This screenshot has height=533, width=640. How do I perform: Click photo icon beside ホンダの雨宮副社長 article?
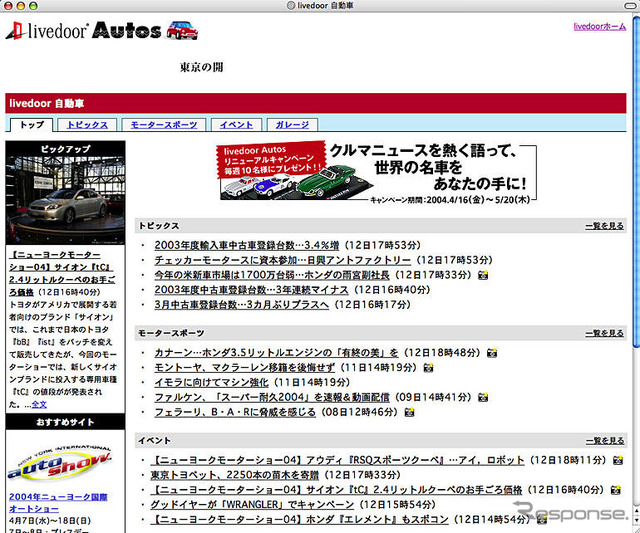tap(483, 275)
